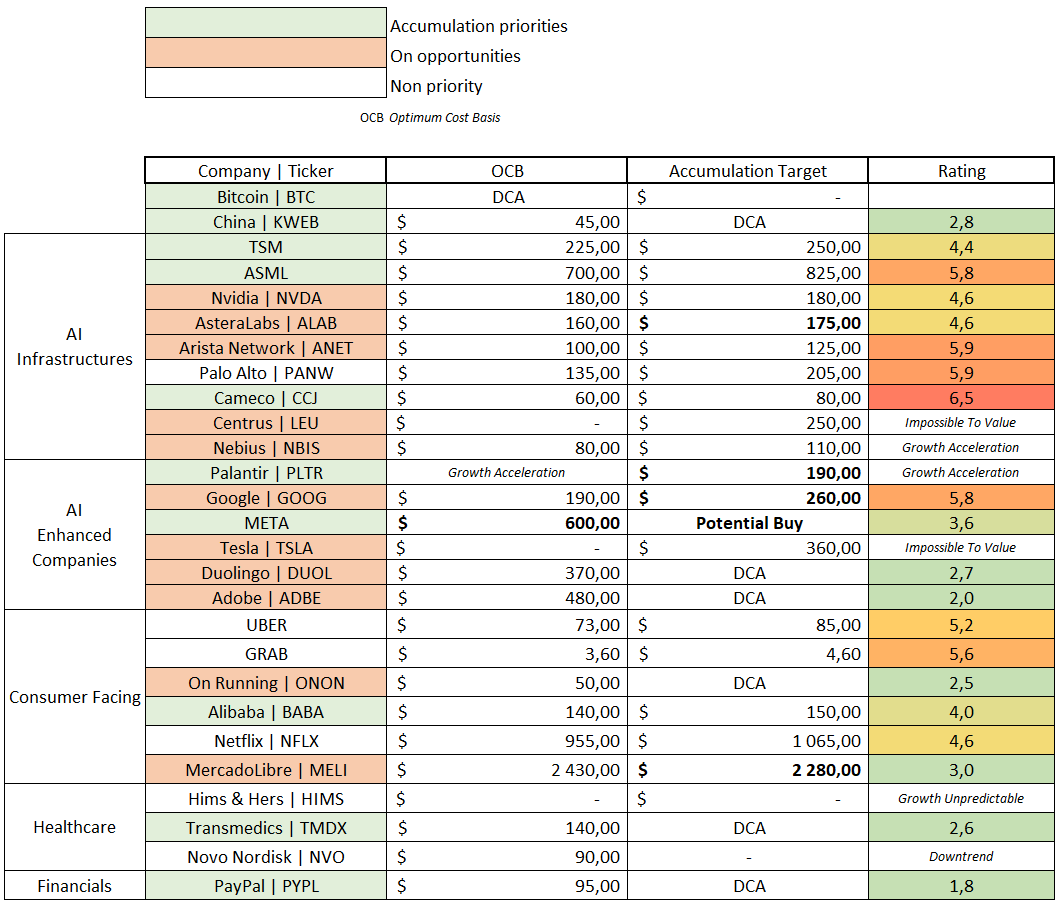
Task: Select the TSM company cell
Action: click(265, 247)
